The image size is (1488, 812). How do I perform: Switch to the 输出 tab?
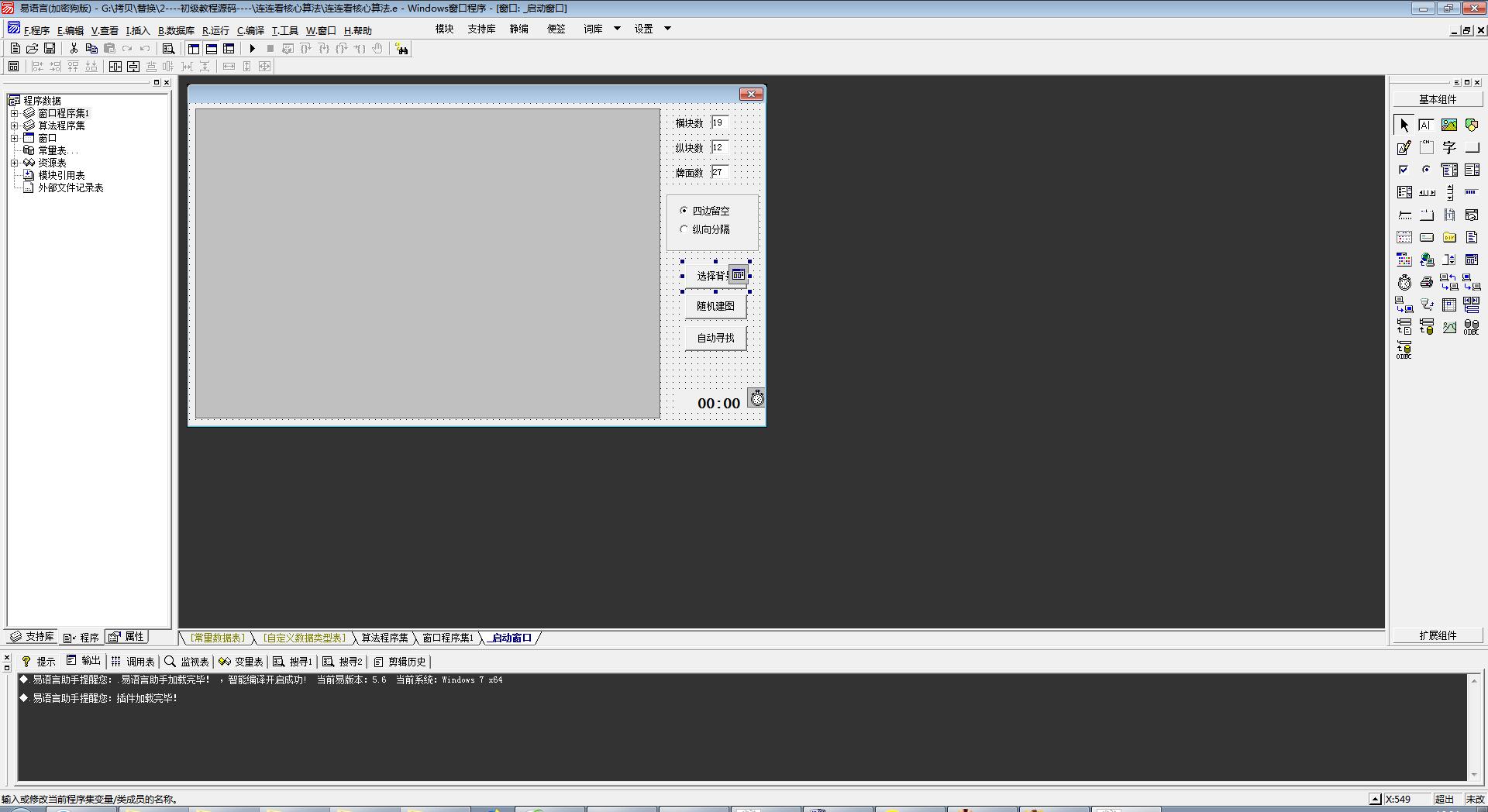pos(84,661)
